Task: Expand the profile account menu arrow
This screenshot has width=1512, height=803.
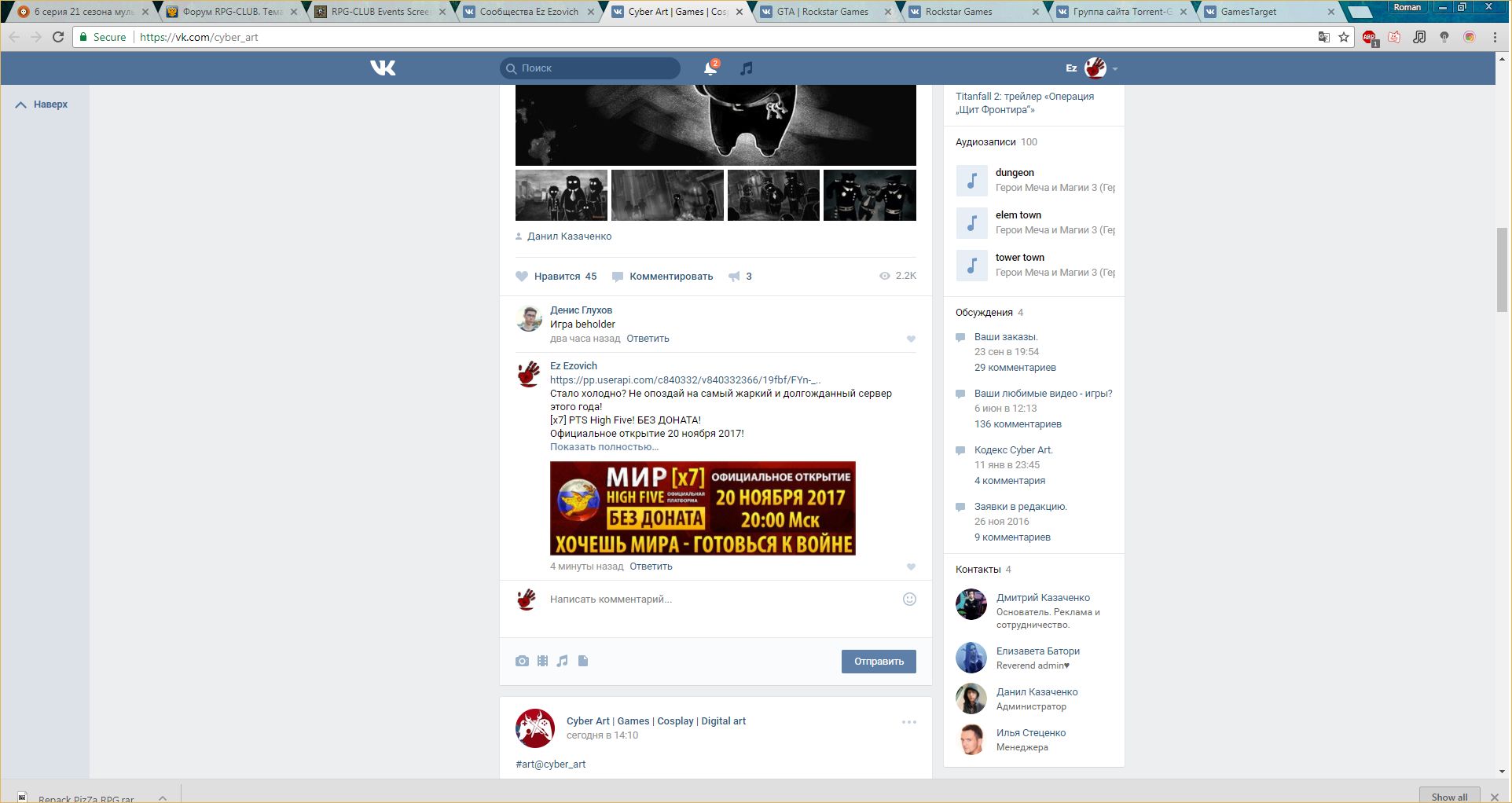Action: 1115,69
